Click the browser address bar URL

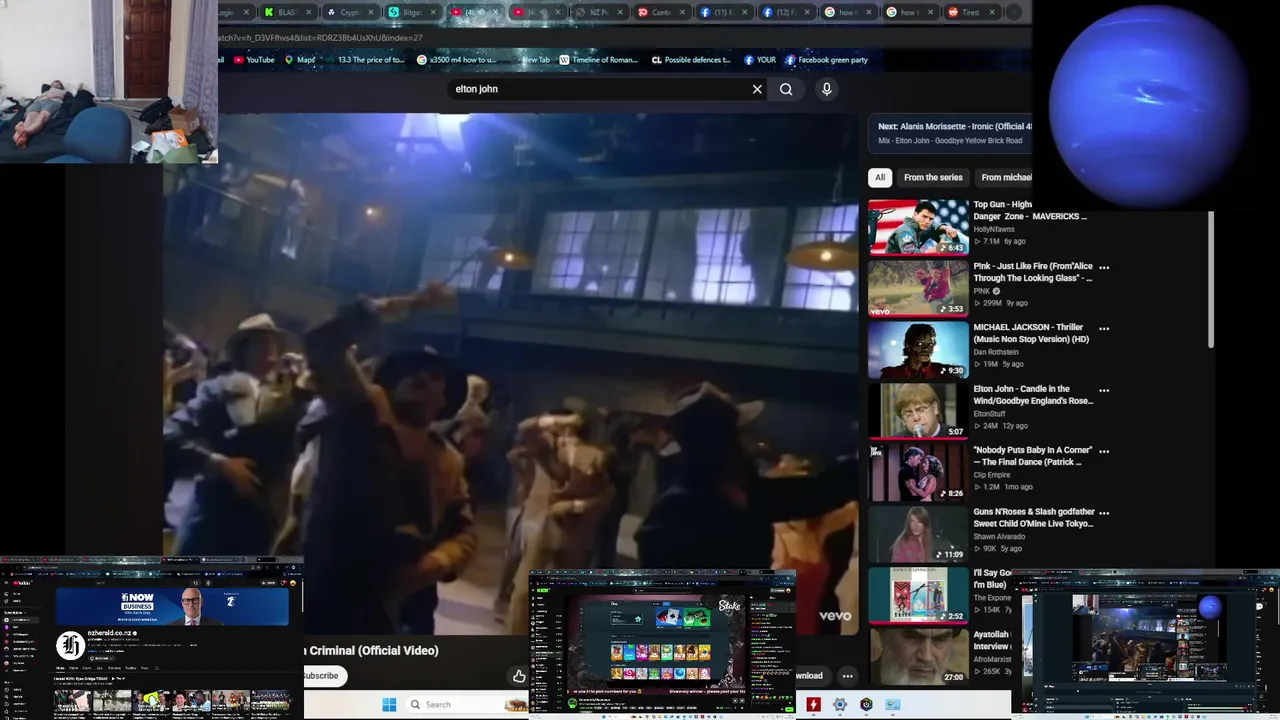(320, 38)
